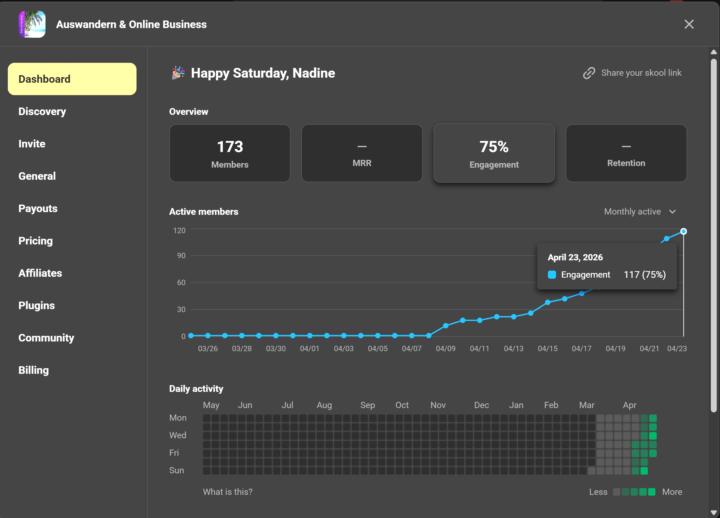Open the Community section

click(x=46, y=338)
